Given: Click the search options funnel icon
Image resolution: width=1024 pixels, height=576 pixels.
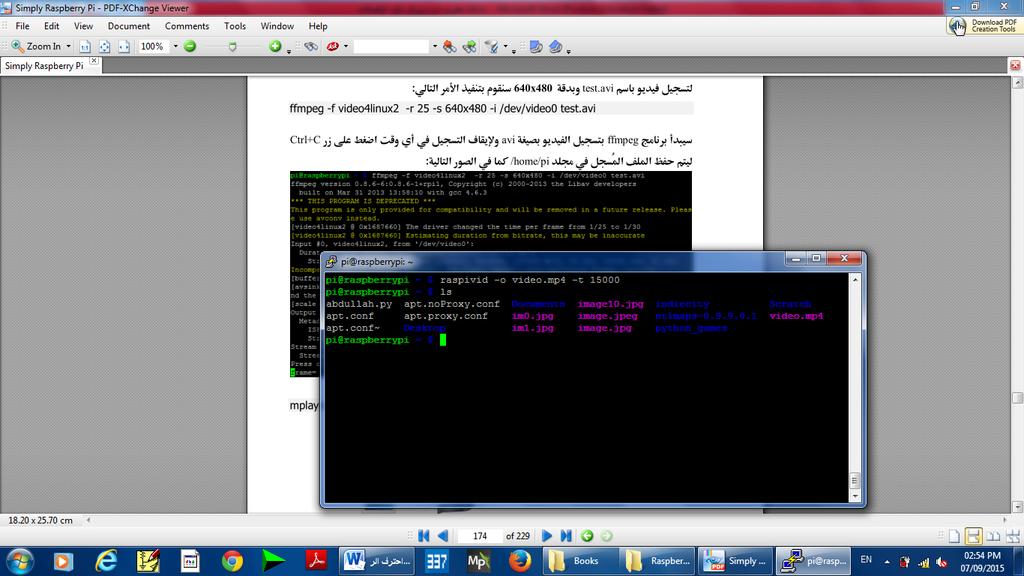Looking at the screenshot, I should (492, 46).
